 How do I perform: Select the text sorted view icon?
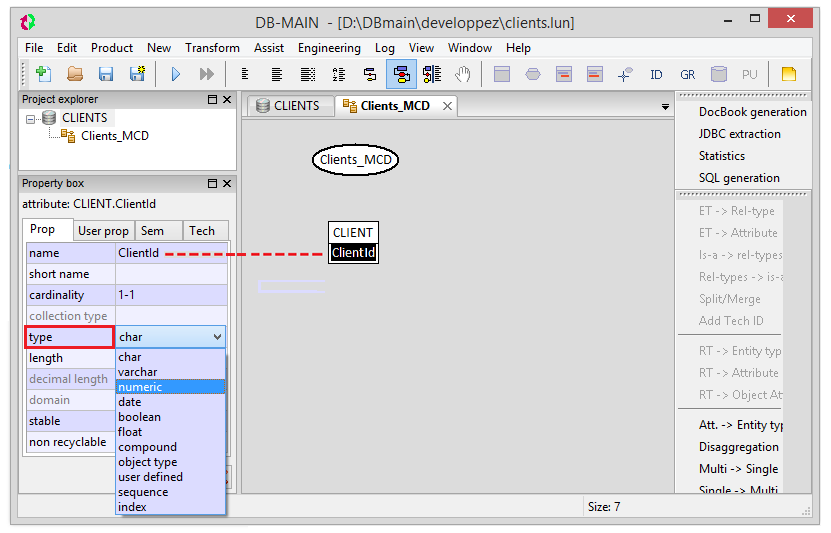click(x=339, y=74)
